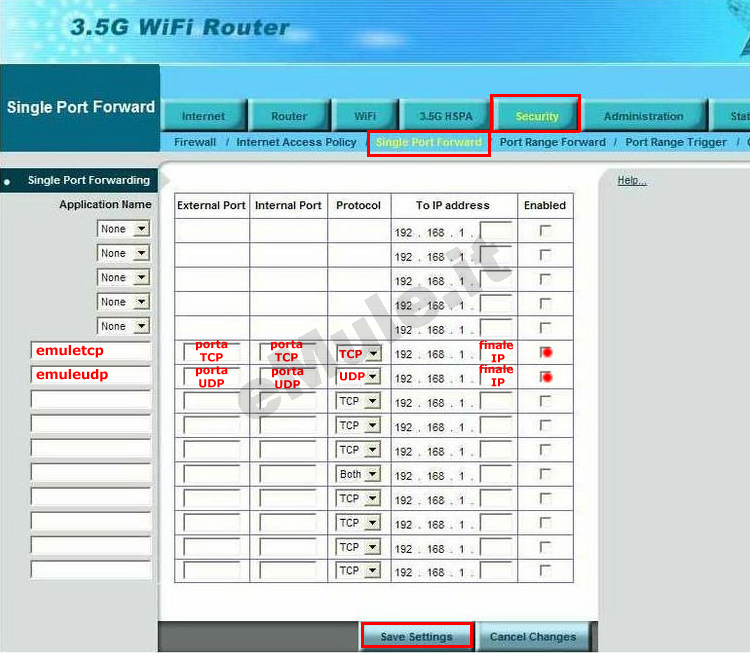Click IP last octet field in emuletcp row
The image size is (750, 653).
click(496, 352)
